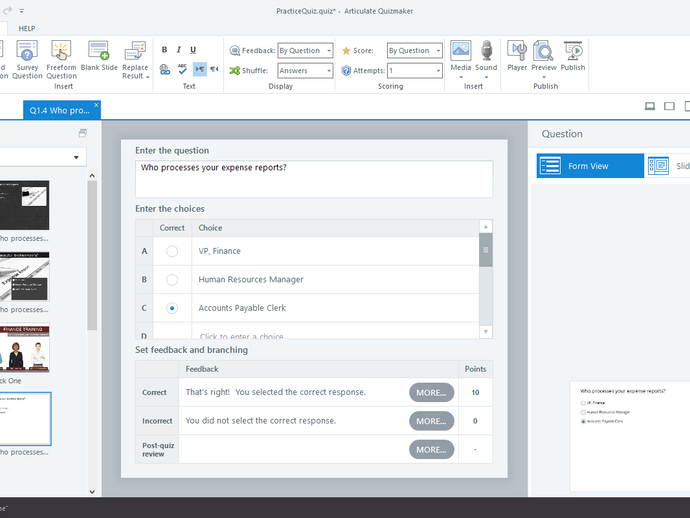Switch to the desktop/laptop view icon

pos(650,106)
